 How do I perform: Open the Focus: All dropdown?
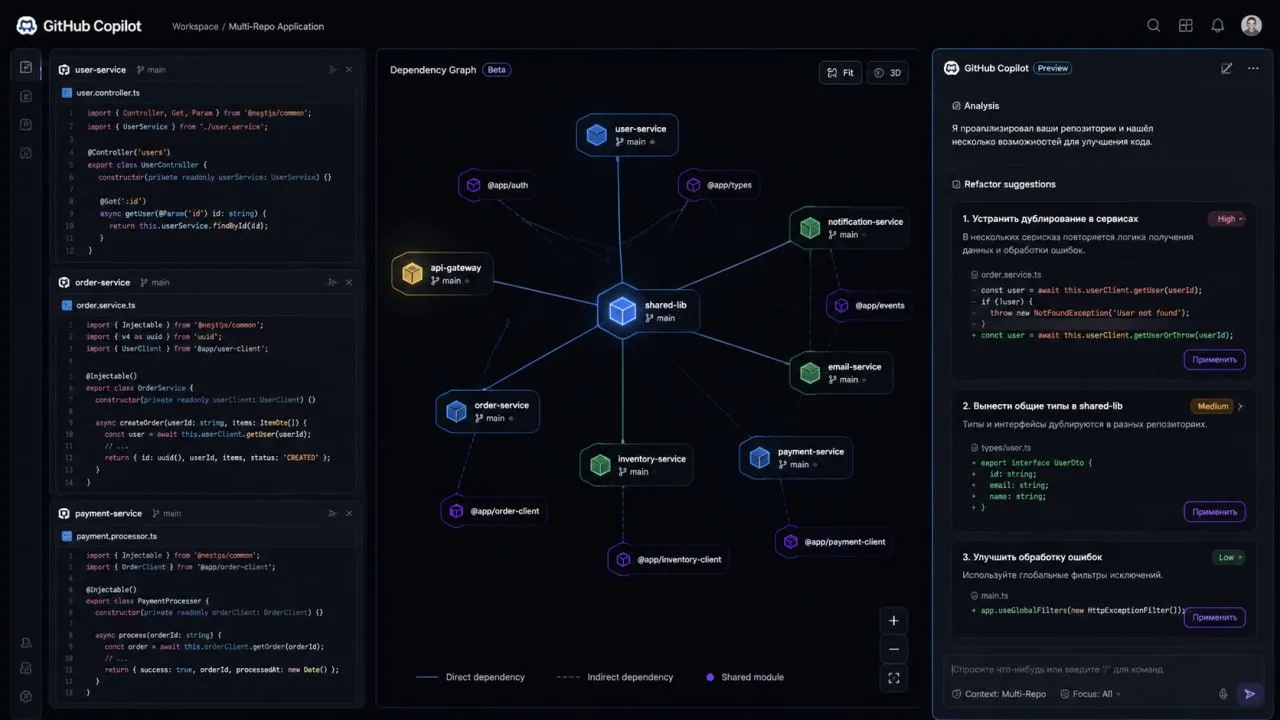1091,694
